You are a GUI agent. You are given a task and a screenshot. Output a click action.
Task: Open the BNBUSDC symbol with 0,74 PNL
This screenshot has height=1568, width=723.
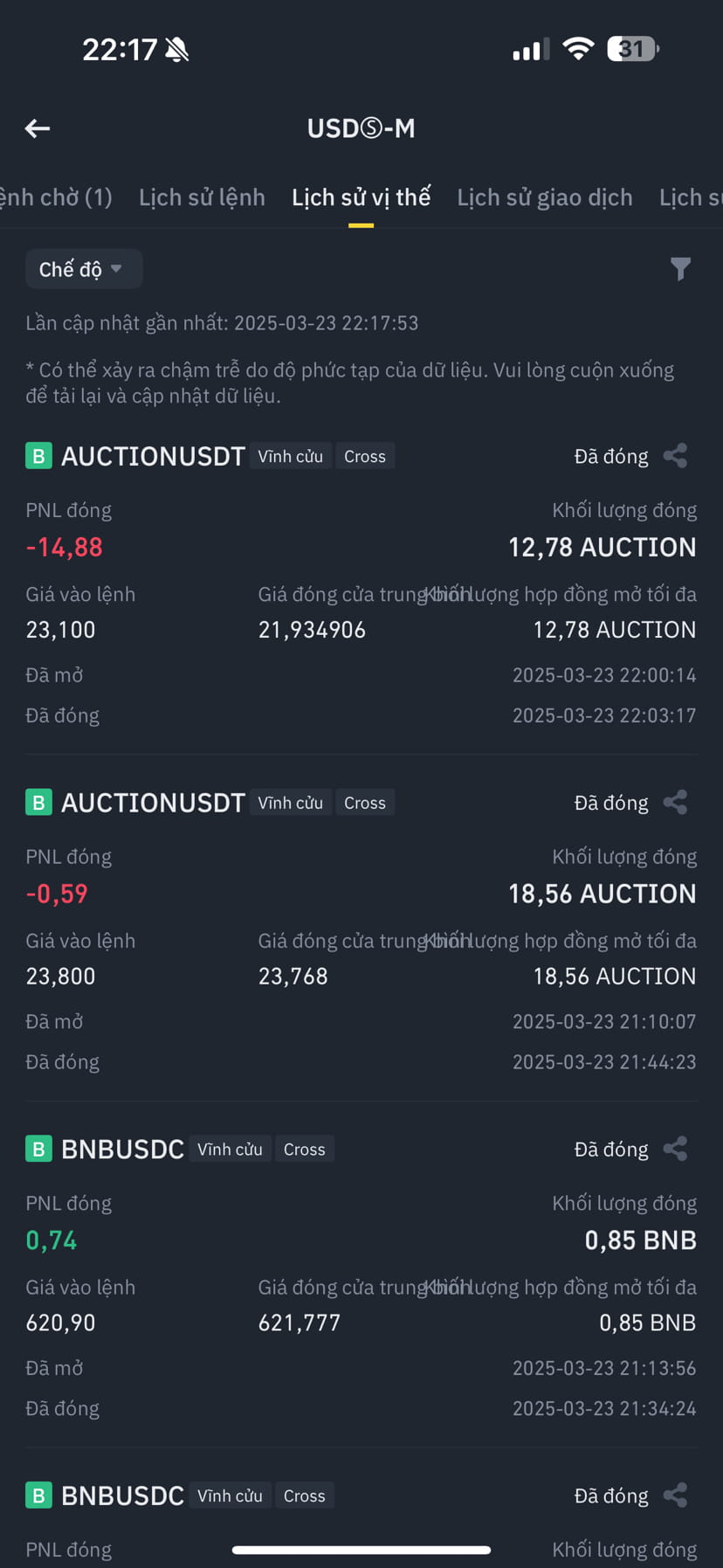(x=122, y=1149)
